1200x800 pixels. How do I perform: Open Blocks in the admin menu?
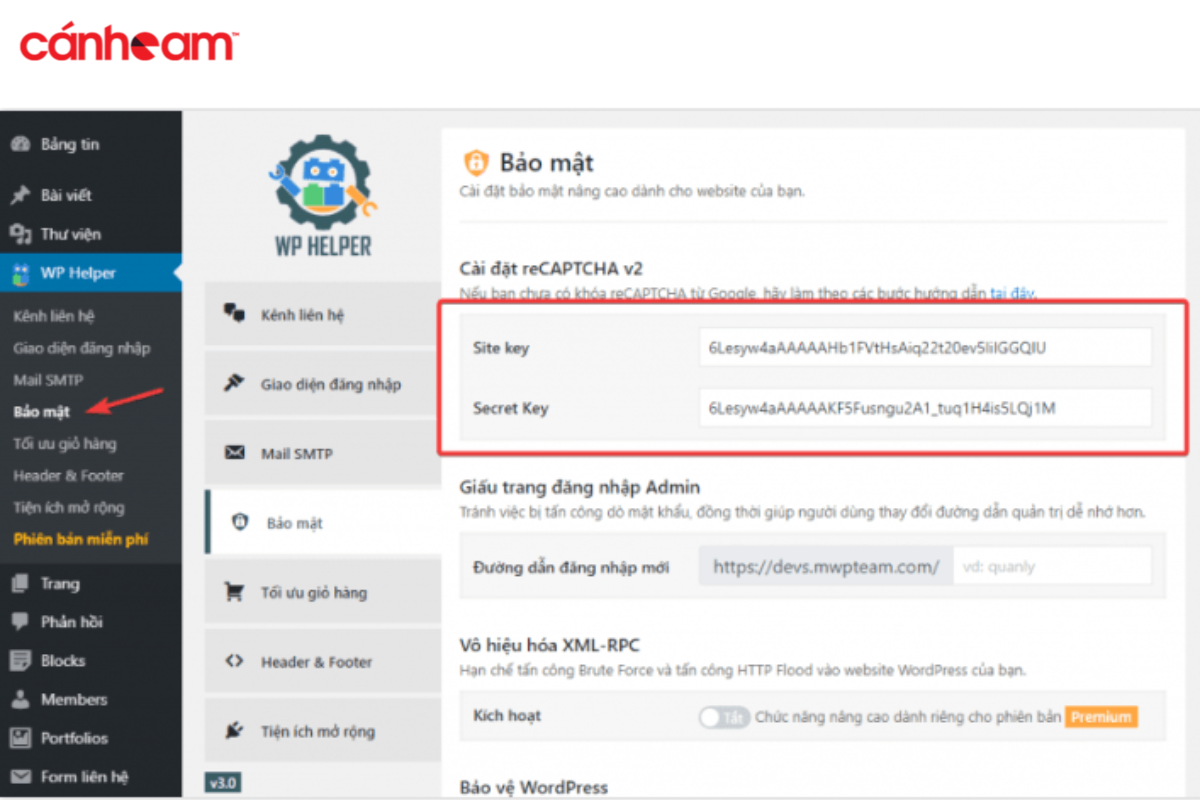(x=91, y=661)
